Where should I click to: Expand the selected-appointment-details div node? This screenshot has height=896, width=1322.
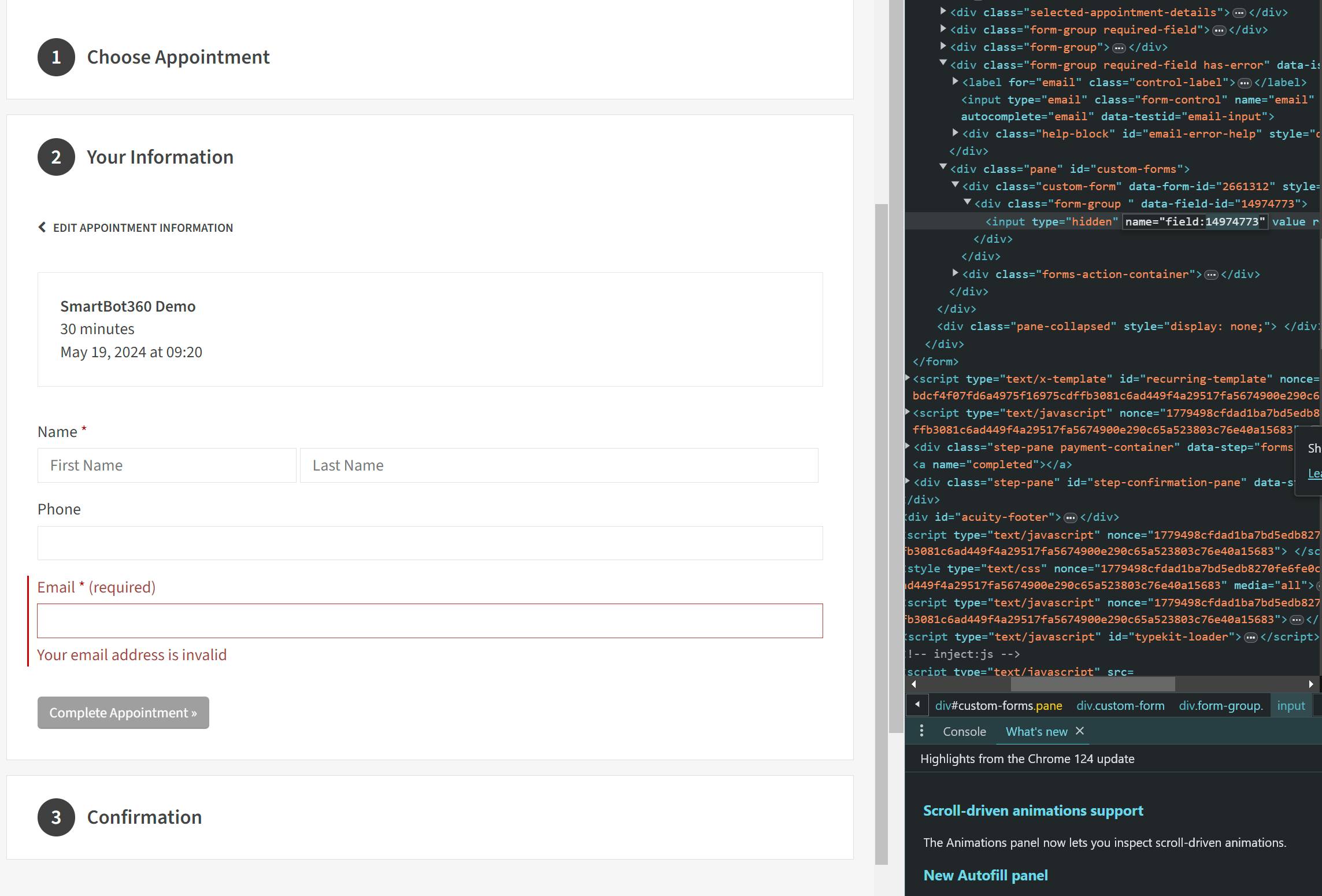click(943, 11)
